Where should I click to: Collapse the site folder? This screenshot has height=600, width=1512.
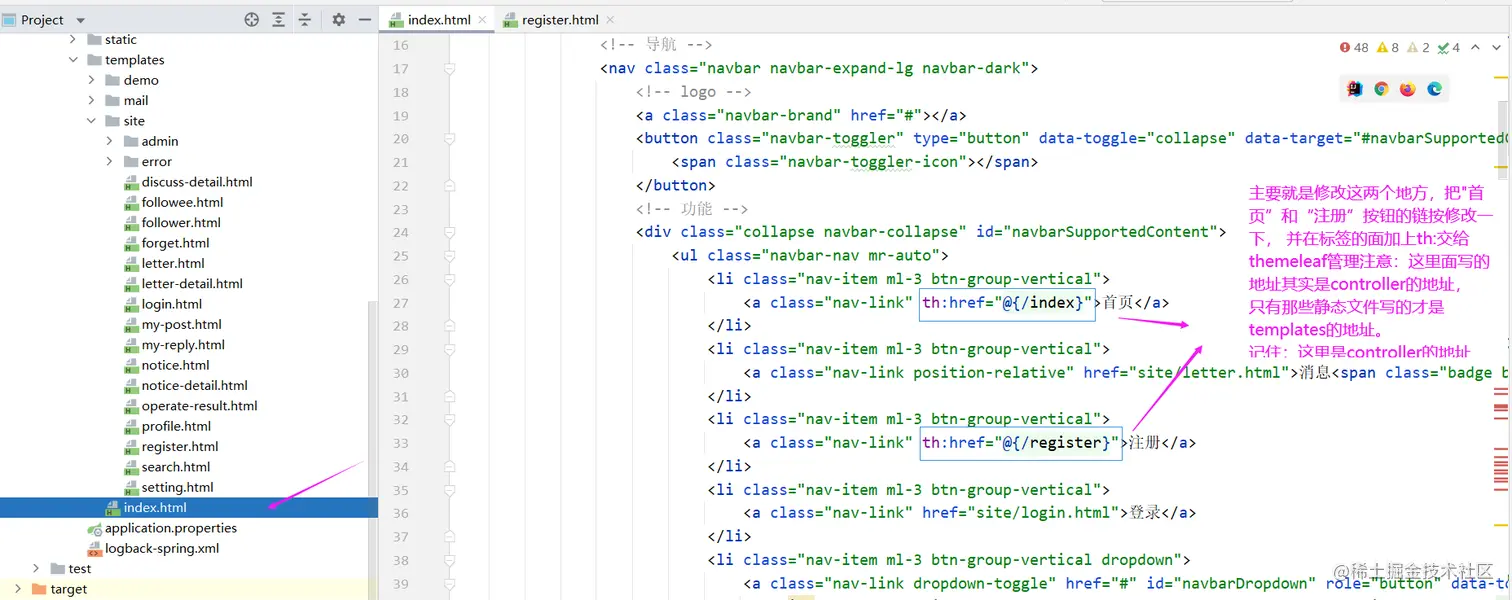(x=91, y=121)
